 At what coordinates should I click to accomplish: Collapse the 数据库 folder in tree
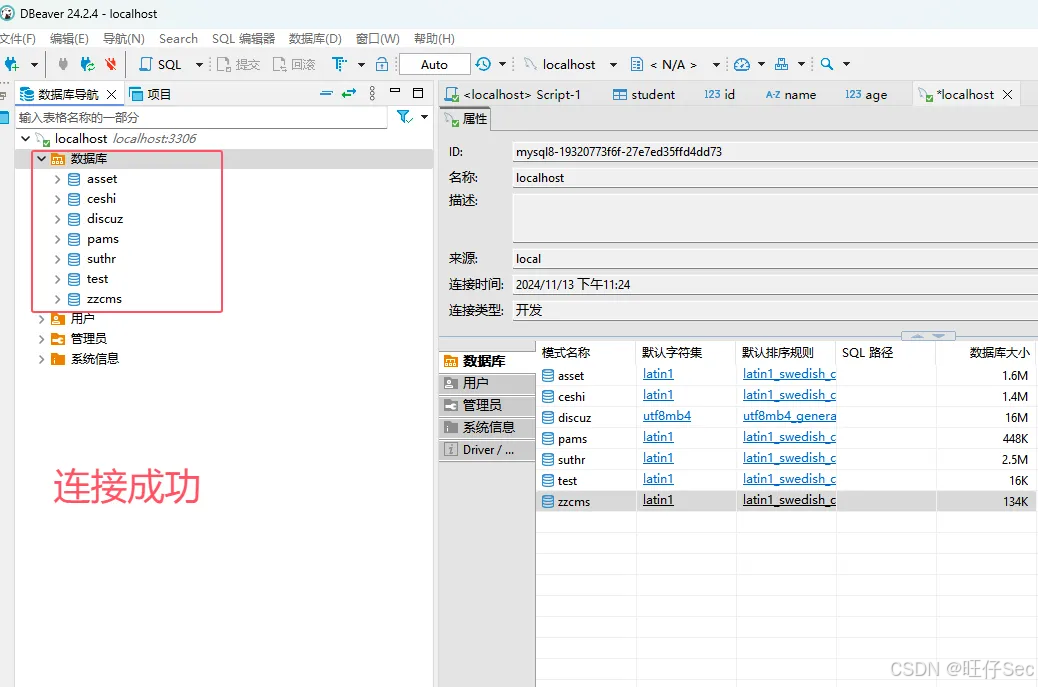[x=41, y=159]
